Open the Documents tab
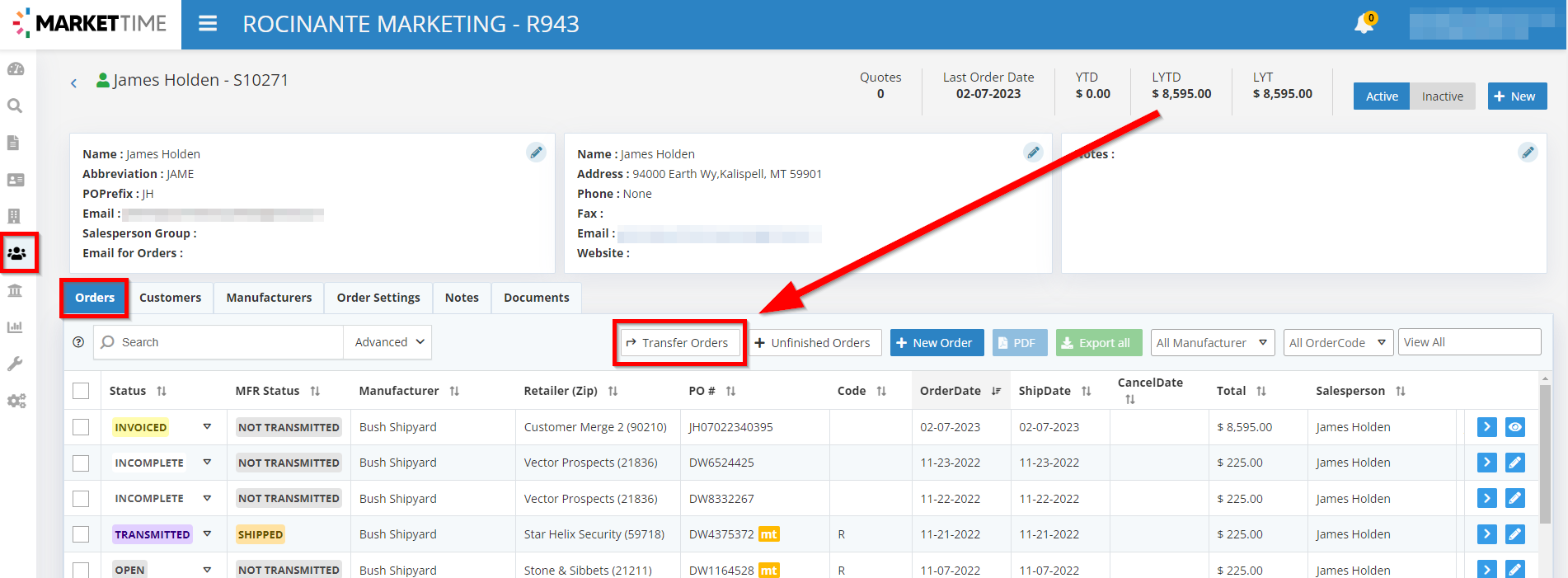This screenshot has width=1568, height=578. 537,298
